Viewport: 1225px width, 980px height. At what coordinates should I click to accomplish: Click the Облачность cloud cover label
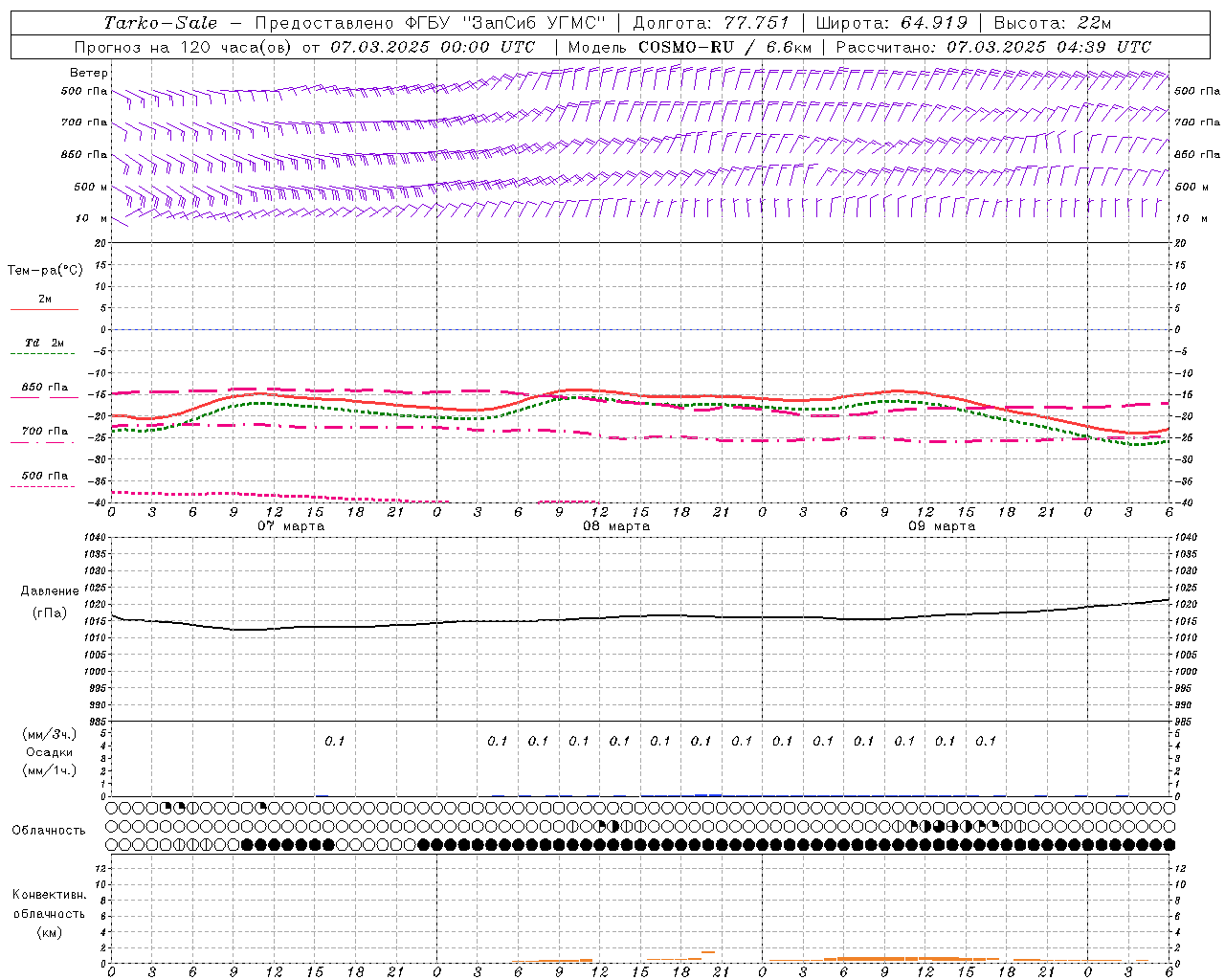coord(49,830)
